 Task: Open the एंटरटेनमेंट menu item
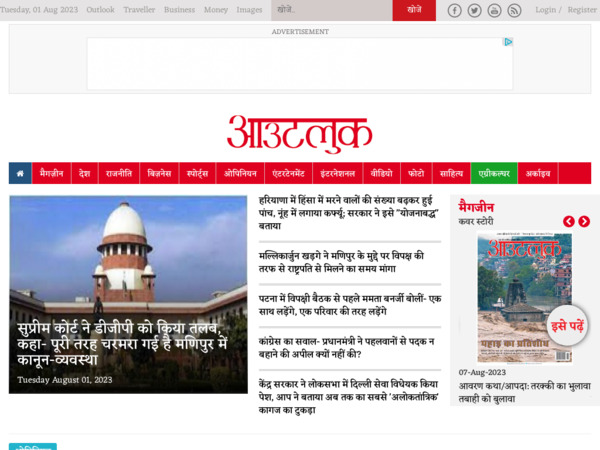click(289, 173)
